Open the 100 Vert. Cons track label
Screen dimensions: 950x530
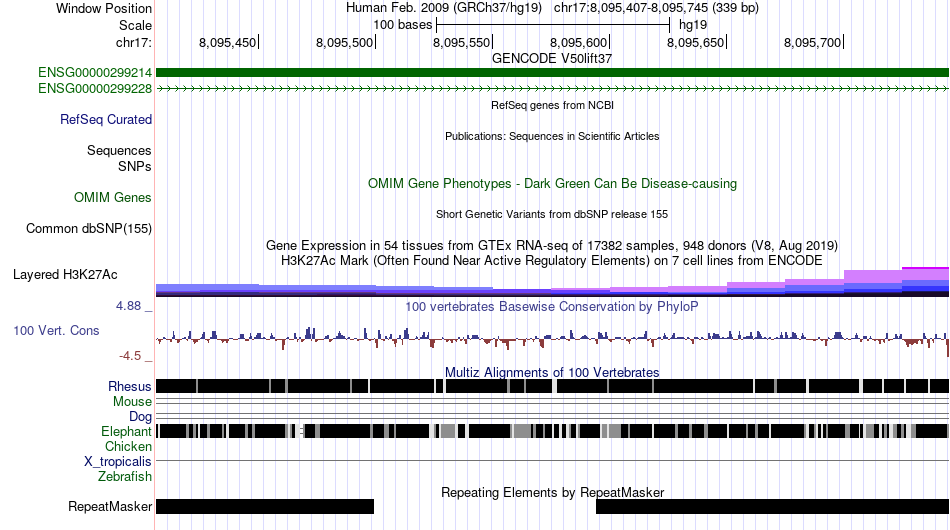coord(56,330)
